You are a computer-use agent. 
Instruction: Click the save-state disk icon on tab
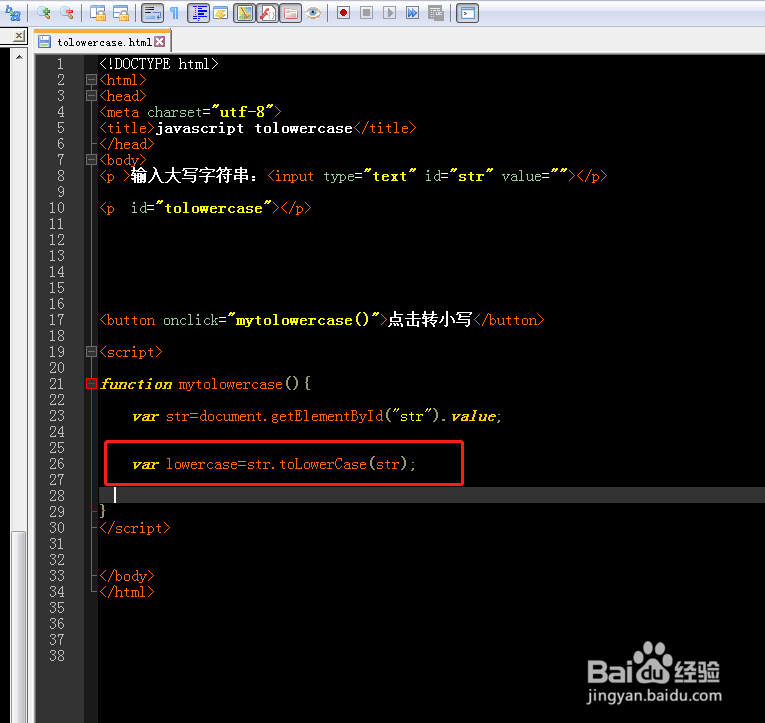pos(44,42)
